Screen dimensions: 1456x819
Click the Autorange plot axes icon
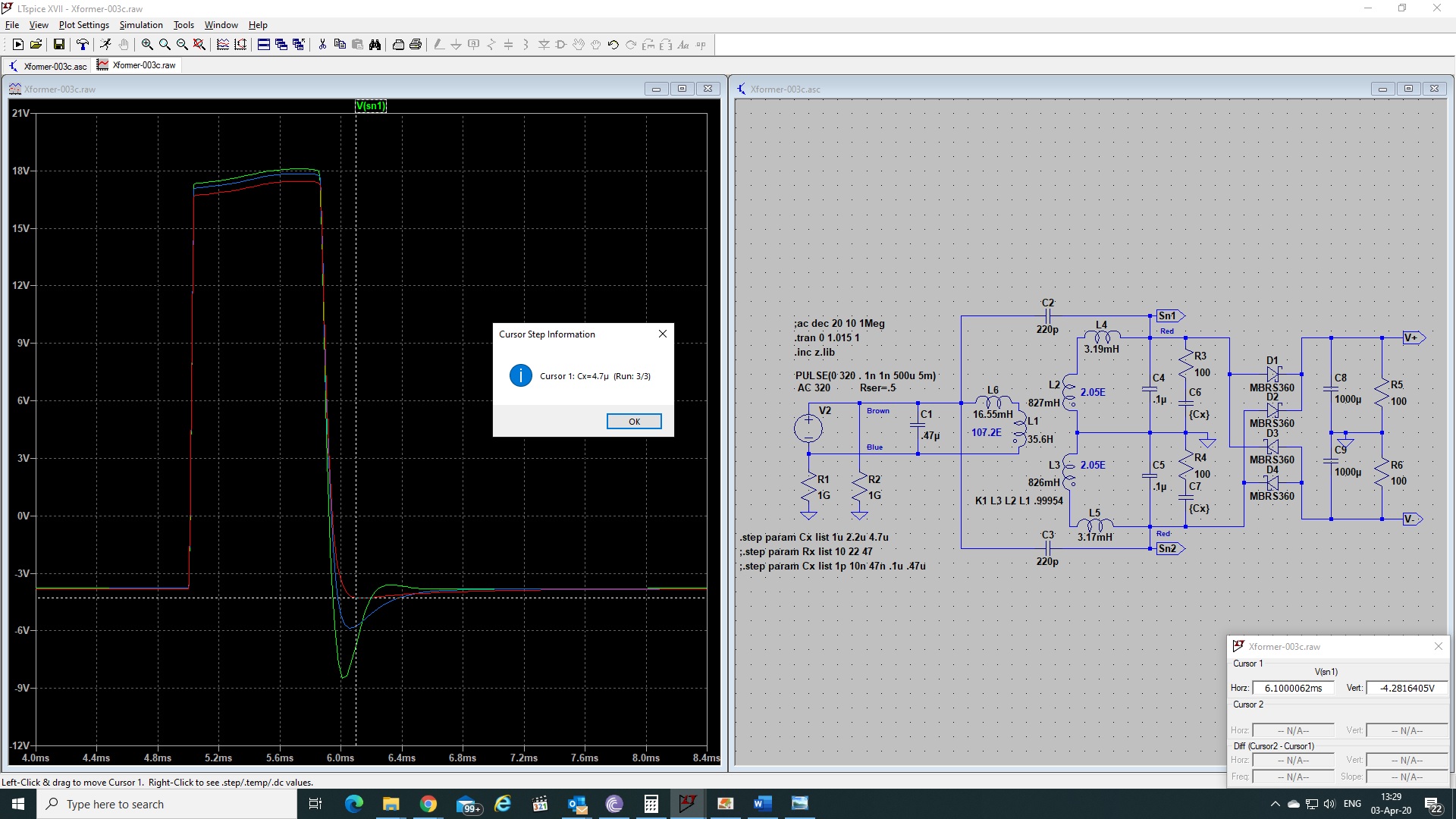pyautogui.click(x=223, y=45)
